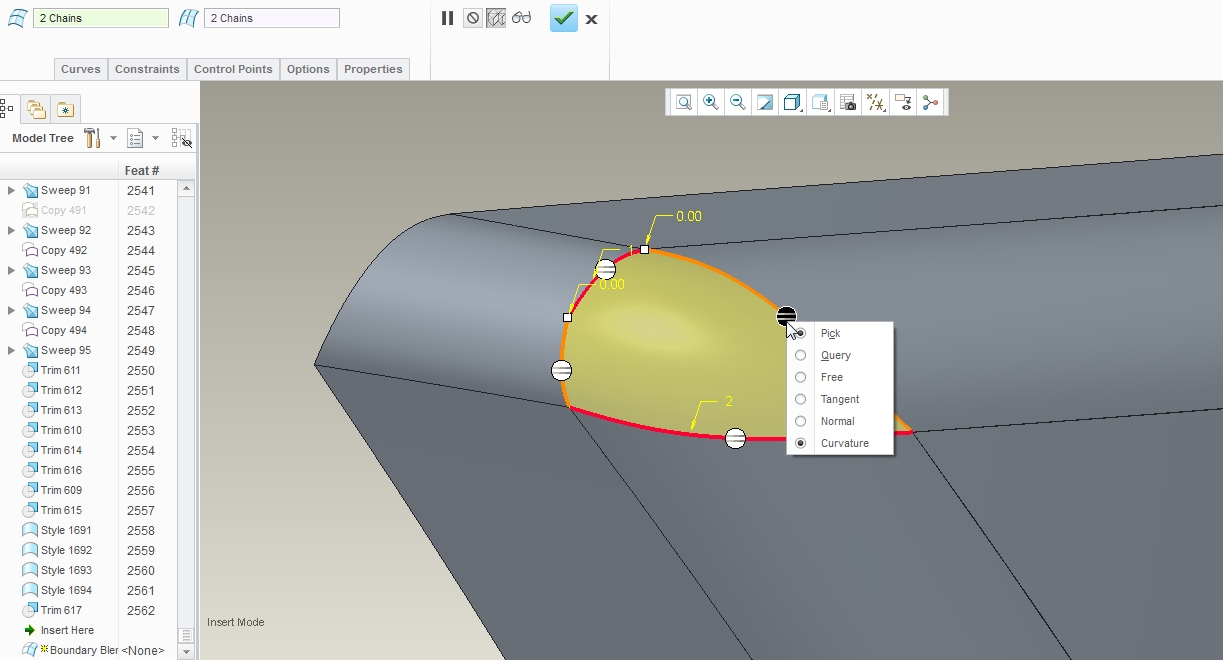Select the Favorites navigator tab icon
Image resolution: width=1223 pixels, height=660 pixels.
point(65,109)
